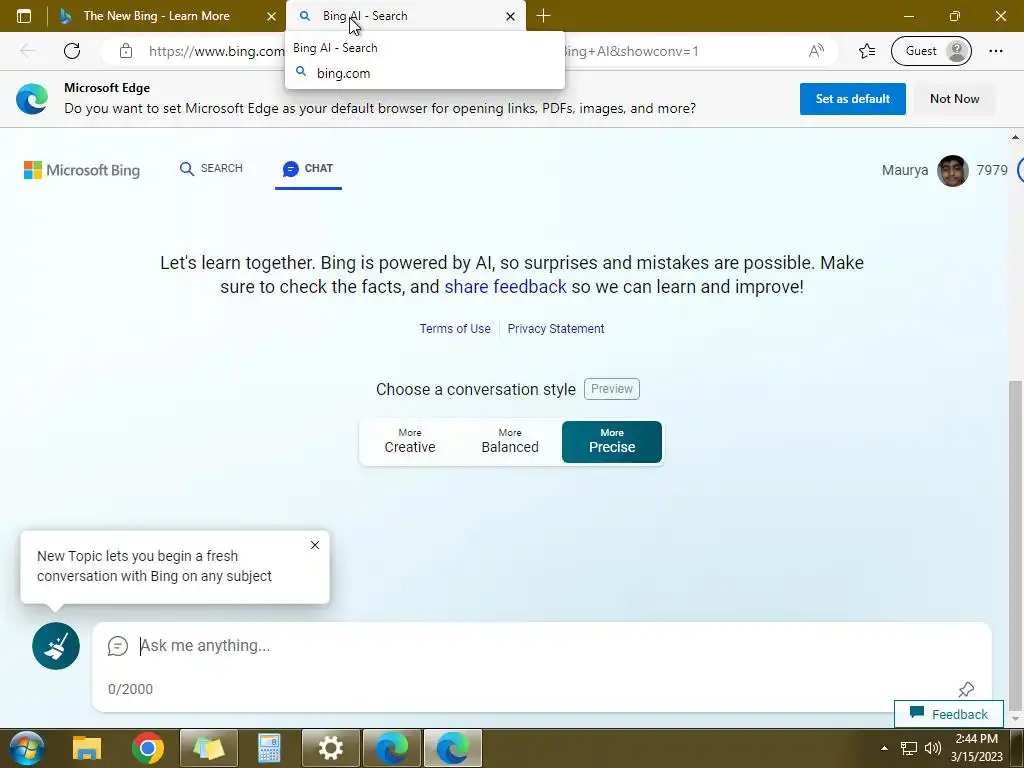Screen dimensions: 1024x768
Task: Switch to the SEARCH tab
Action: (x=211, y=168)
